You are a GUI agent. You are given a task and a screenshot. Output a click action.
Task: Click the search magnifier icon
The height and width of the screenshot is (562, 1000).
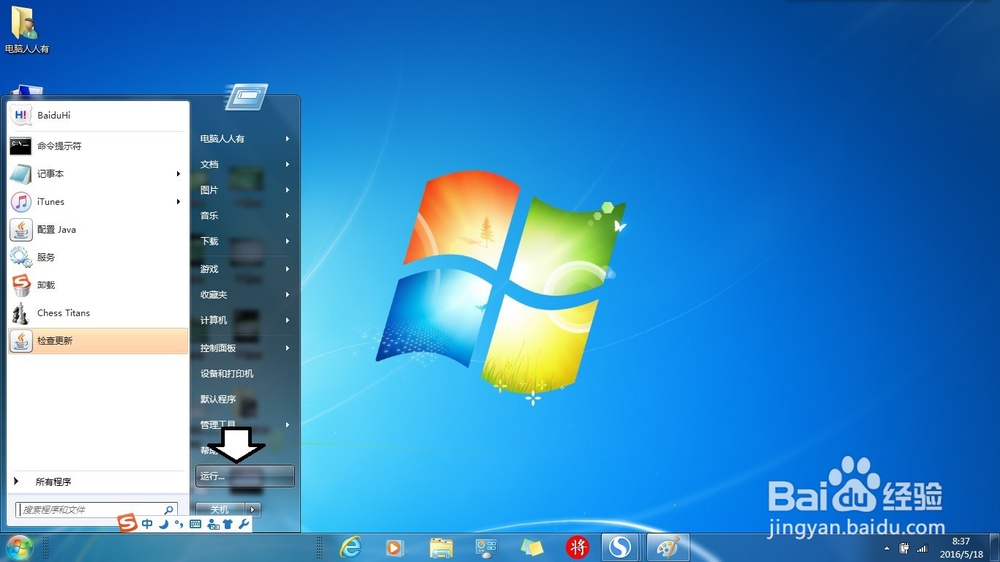pyautogui.click(x=169, y=510)
